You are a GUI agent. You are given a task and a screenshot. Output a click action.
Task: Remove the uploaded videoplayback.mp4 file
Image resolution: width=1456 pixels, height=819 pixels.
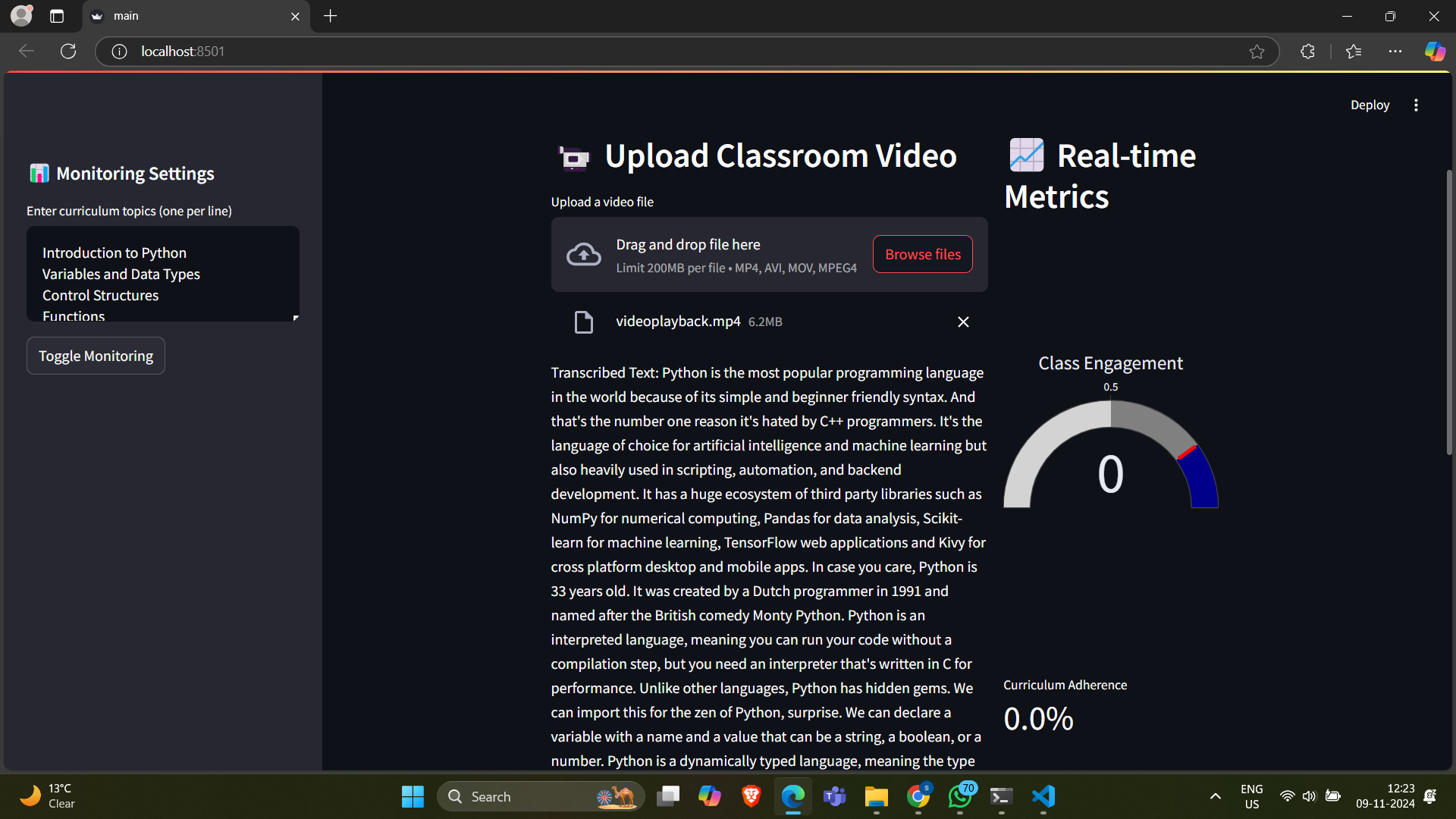click(x=963, y=322)
